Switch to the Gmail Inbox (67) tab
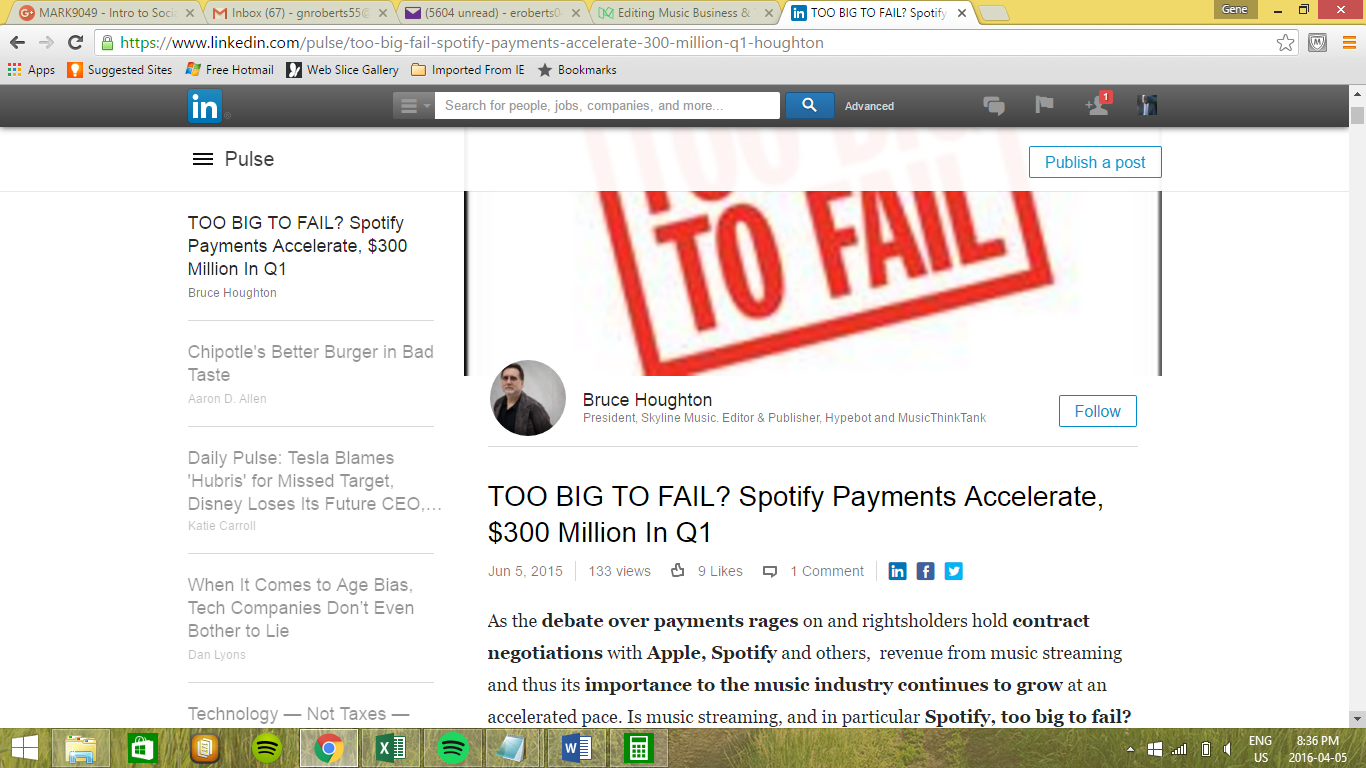 (x=297, y=13)
